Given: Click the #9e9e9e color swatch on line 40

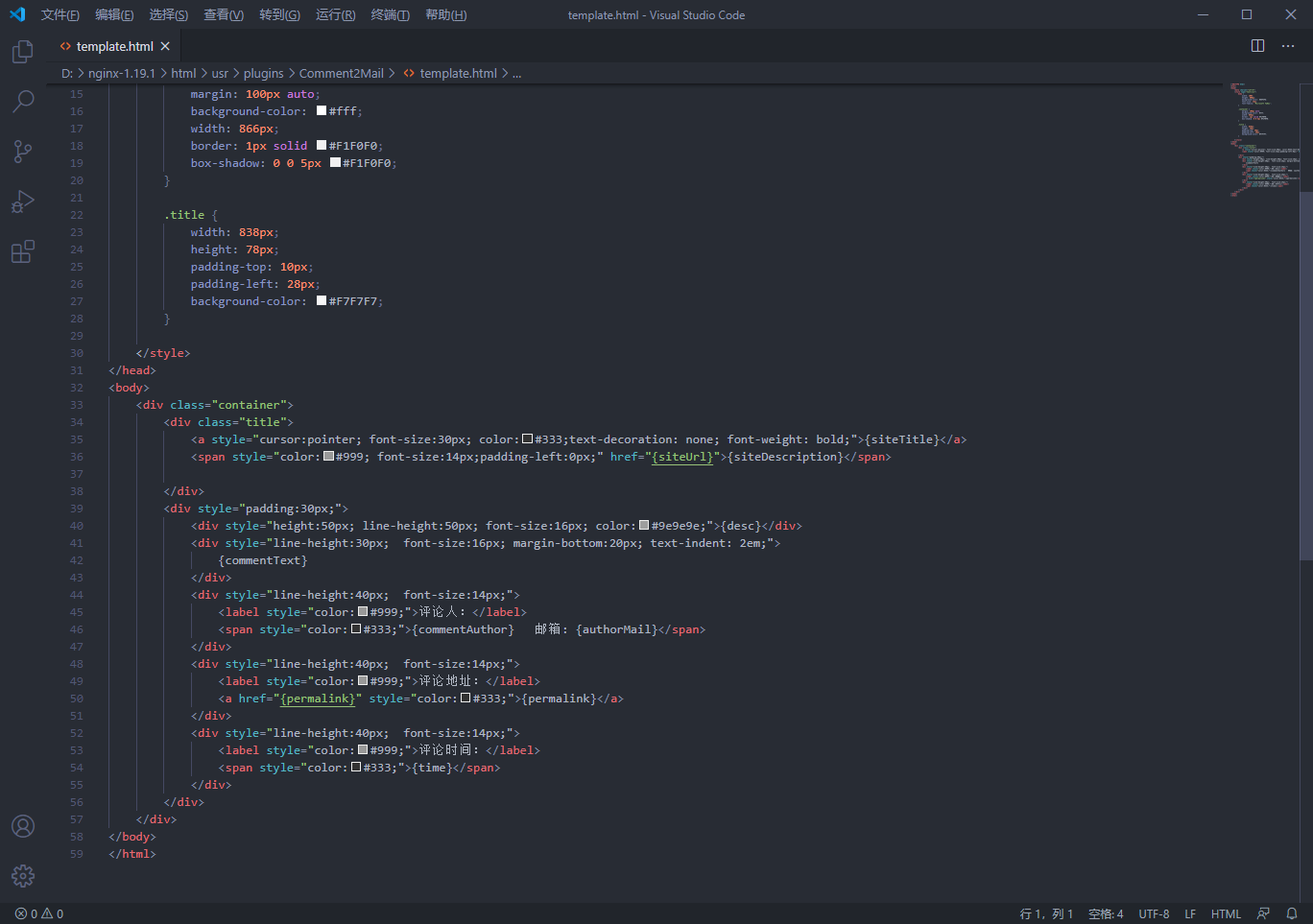Looking at the screenshot, I should point(644,526).
